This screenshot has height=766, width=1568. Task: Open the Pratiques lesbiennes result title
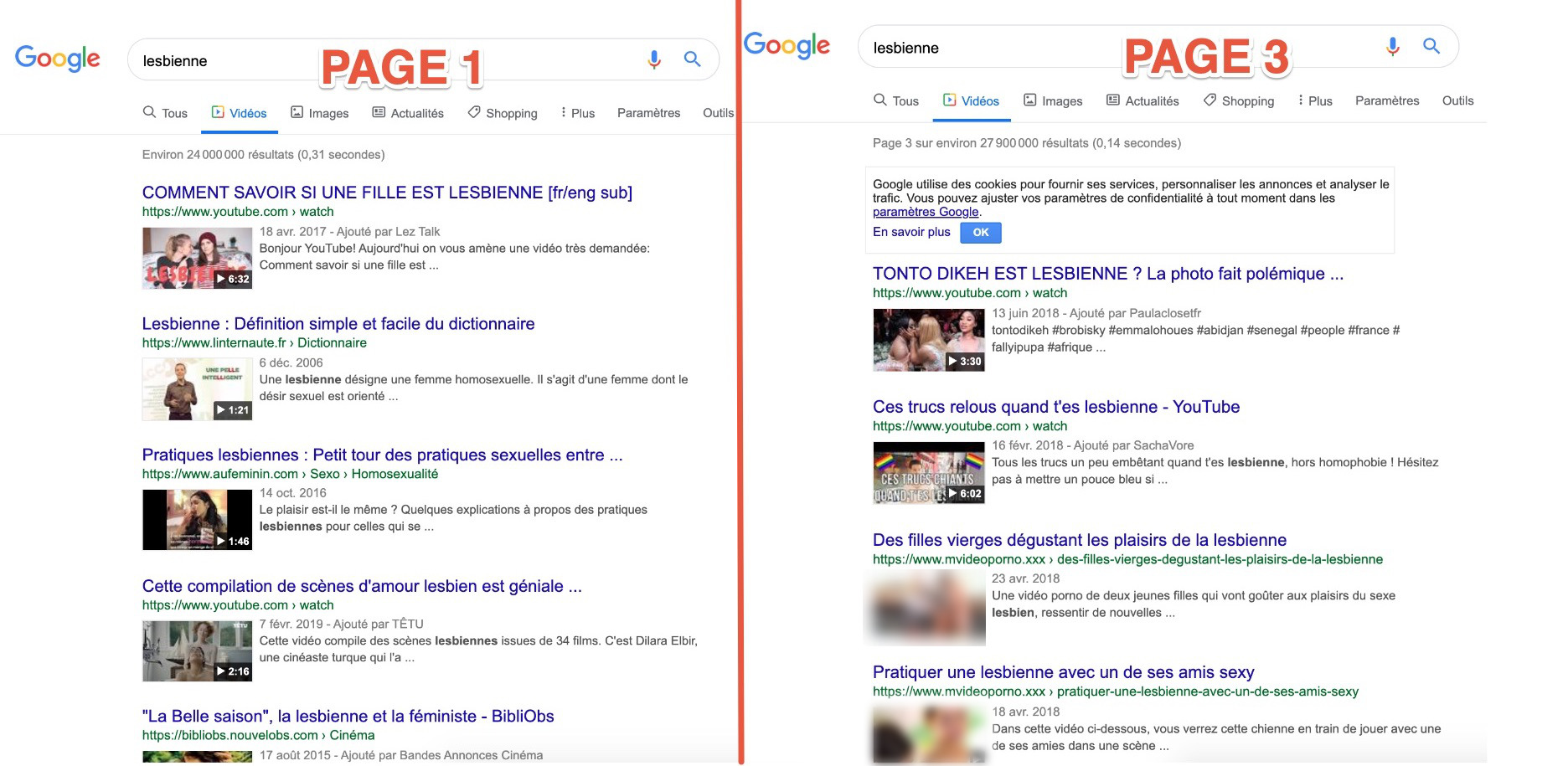[382, 455]
